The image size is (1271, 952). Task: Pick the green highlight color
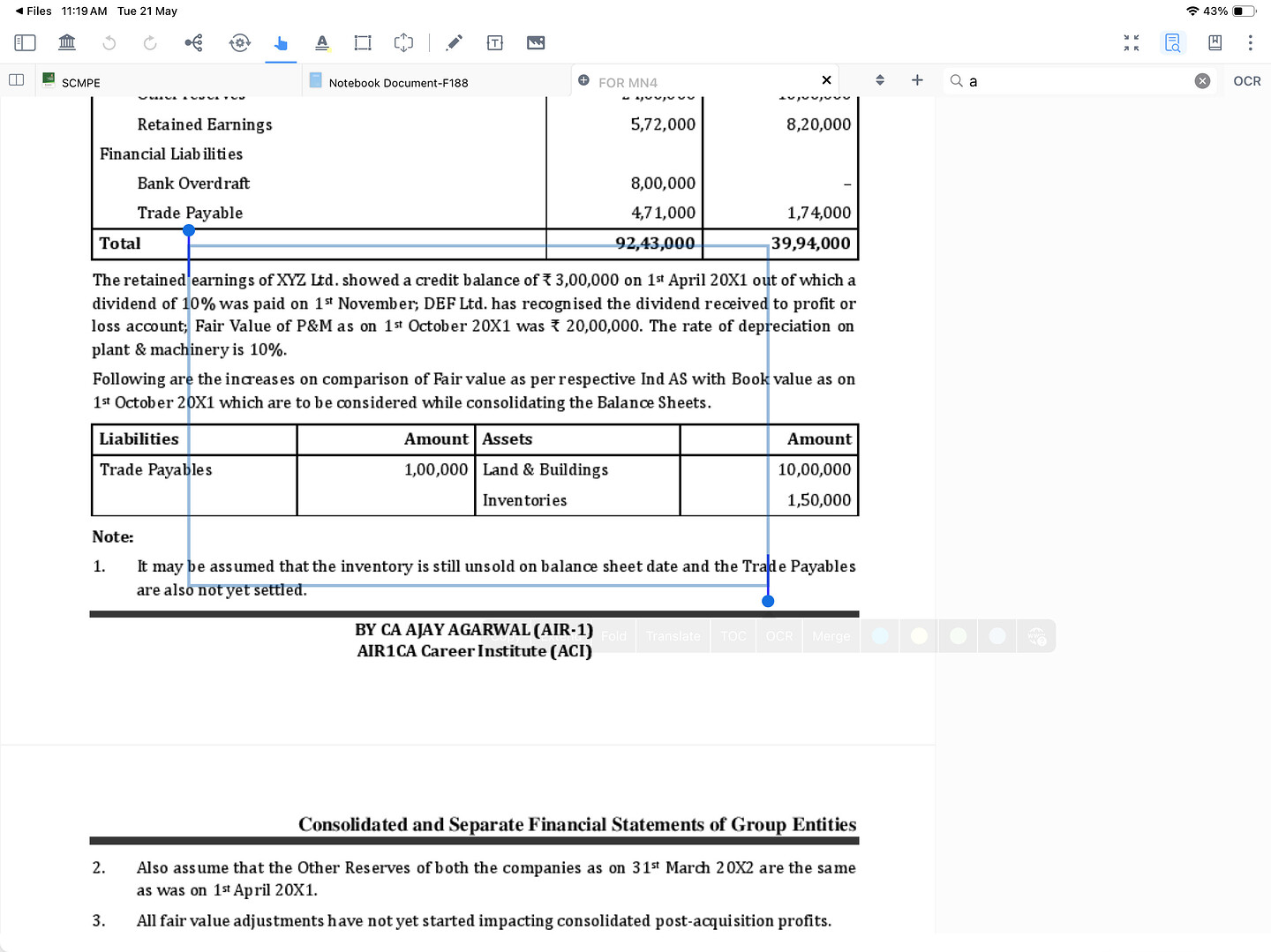click(959, 636)
